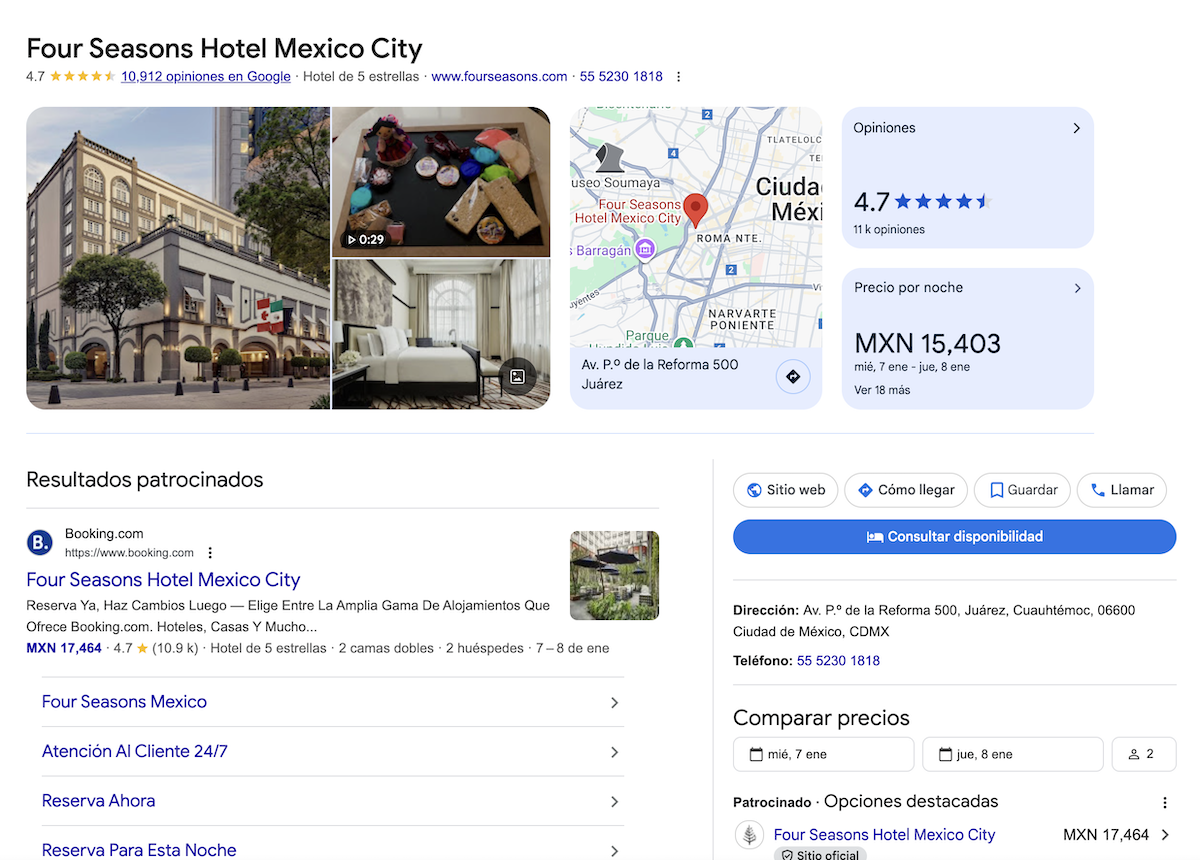Viewport: 1200px width, 860px height.
Task: Open Booking.com ad three-dot options
Action: click(x=210, y=553)
